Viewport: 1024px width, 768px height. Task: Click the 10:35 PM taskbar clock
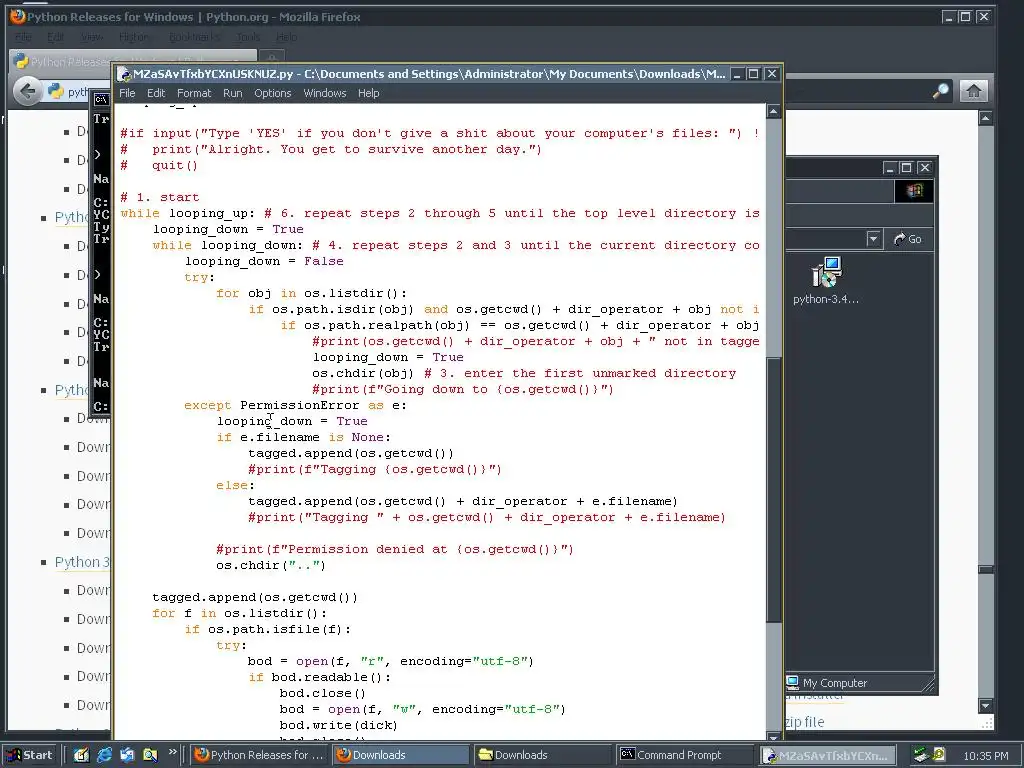coord(985,756)
